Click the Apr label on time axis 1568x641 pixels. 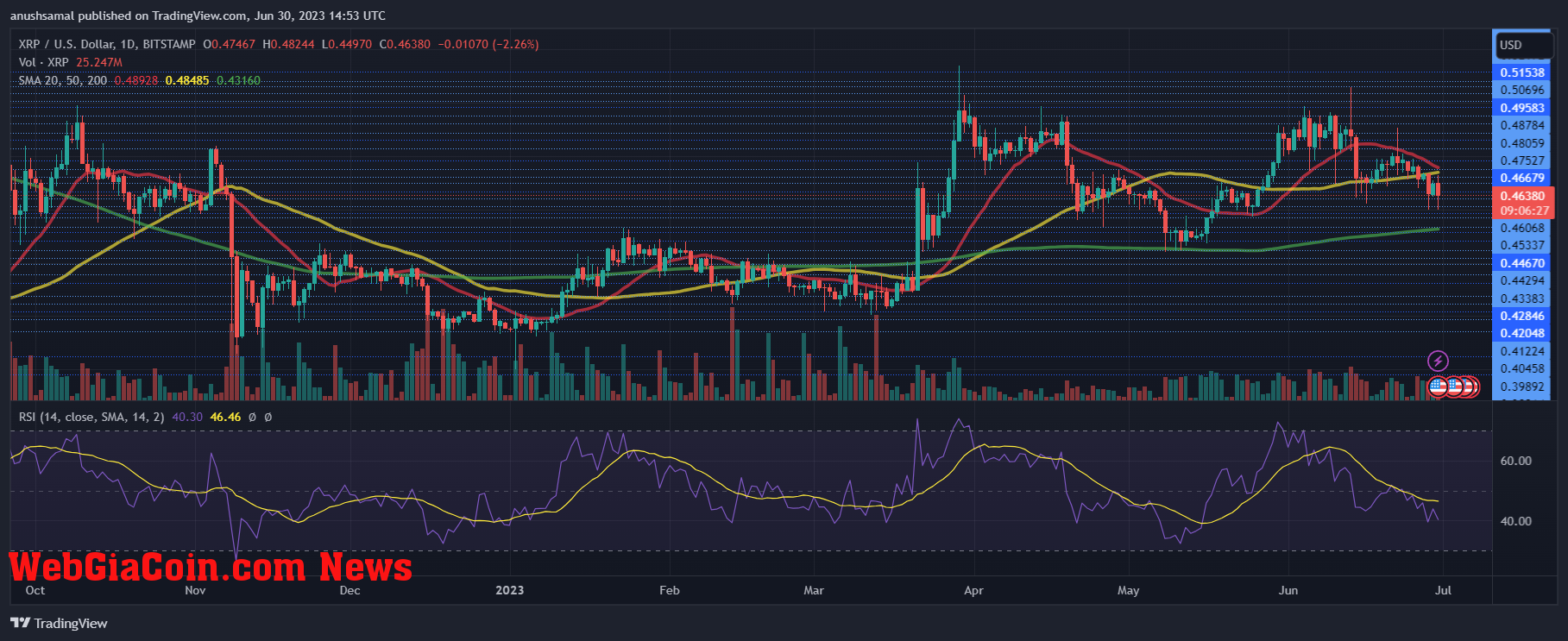click(973, 590)
